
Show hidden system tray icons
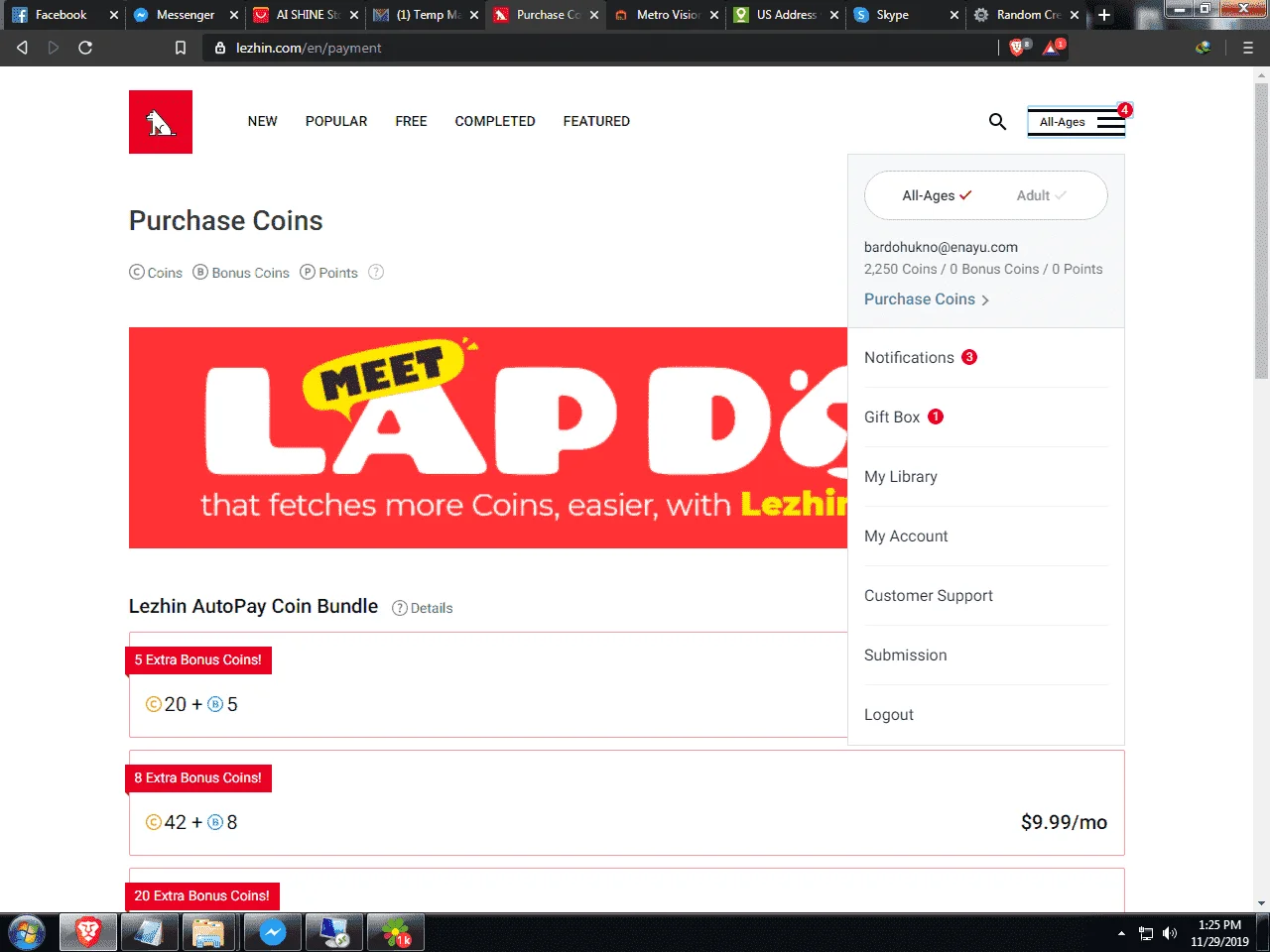tap(1121, 933)
